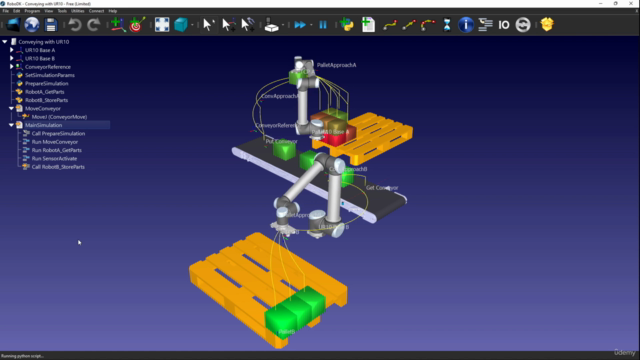Add a linear move instruction
The image size is (640, 360).
click(x=409, y=25)
